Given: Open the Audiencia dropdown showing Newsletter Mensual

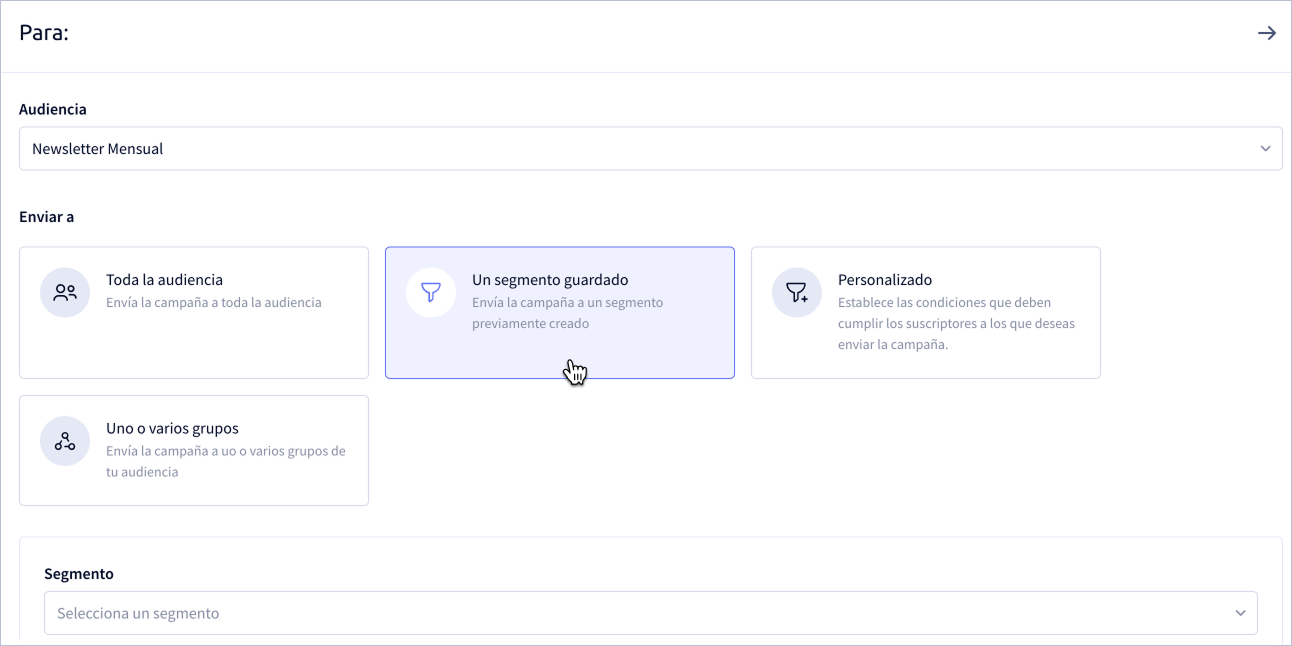Looking at the screenshot, I should pyautogui.click(x=651, y=148).
